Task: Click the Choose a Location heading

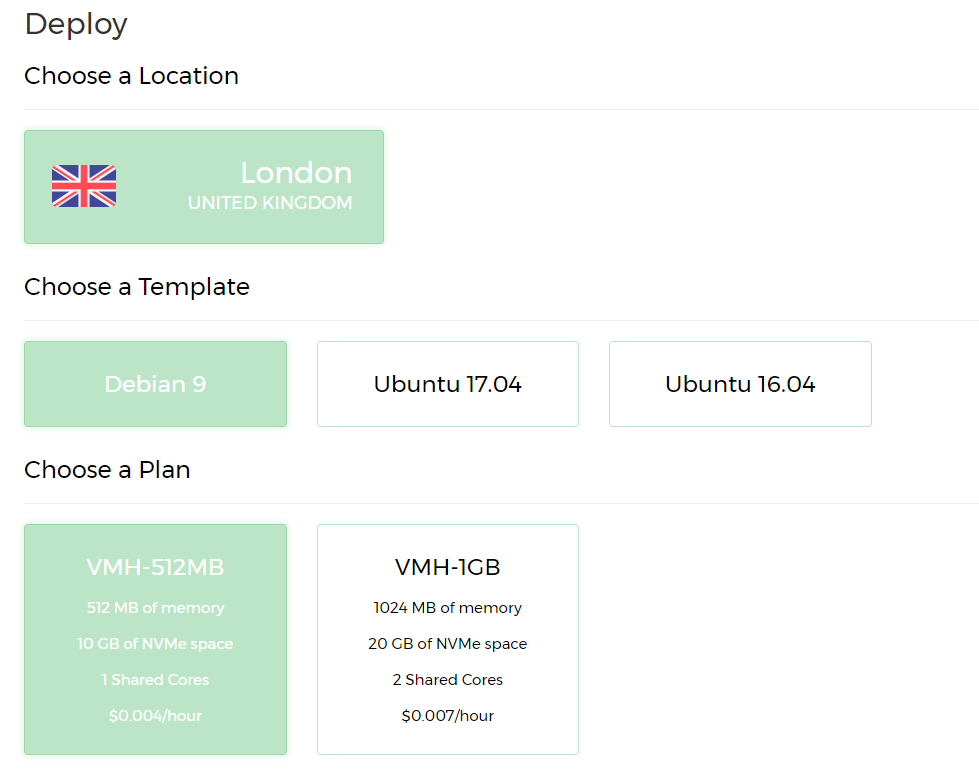Action: (x=131, y=76)
